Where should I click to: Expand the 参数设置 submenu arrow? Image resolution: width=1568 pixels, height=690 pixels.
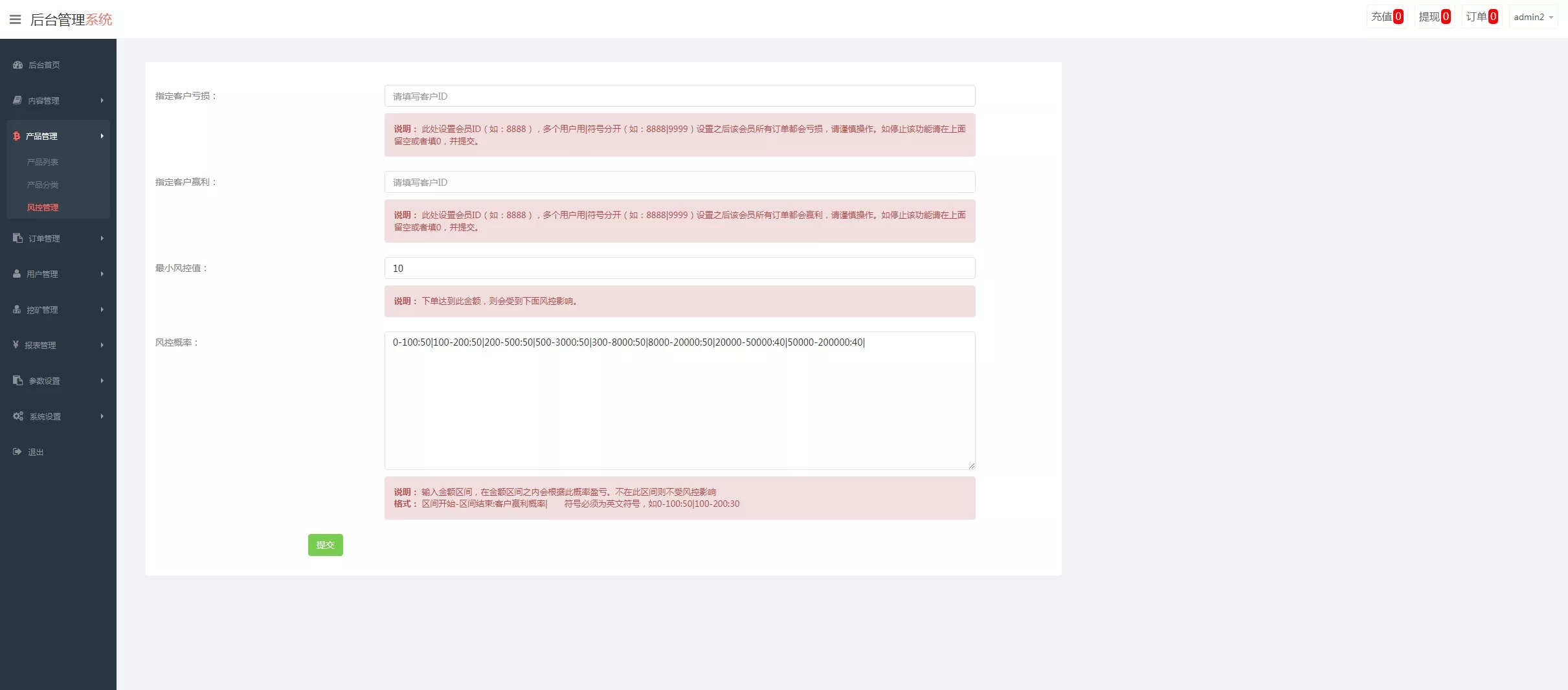tap(102, 381)
